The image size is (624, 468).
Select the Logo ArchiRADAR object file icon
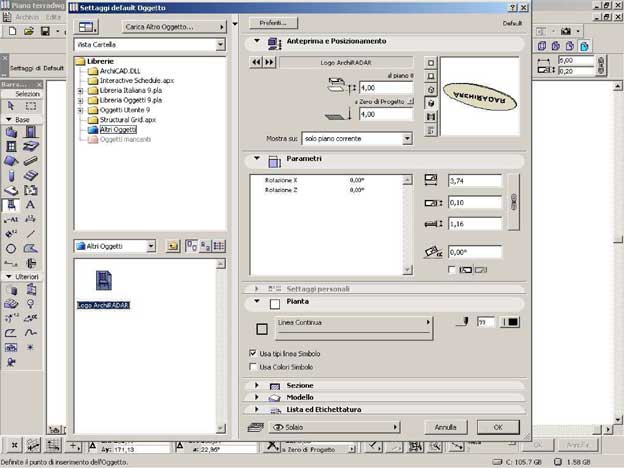tap(103, 282)
